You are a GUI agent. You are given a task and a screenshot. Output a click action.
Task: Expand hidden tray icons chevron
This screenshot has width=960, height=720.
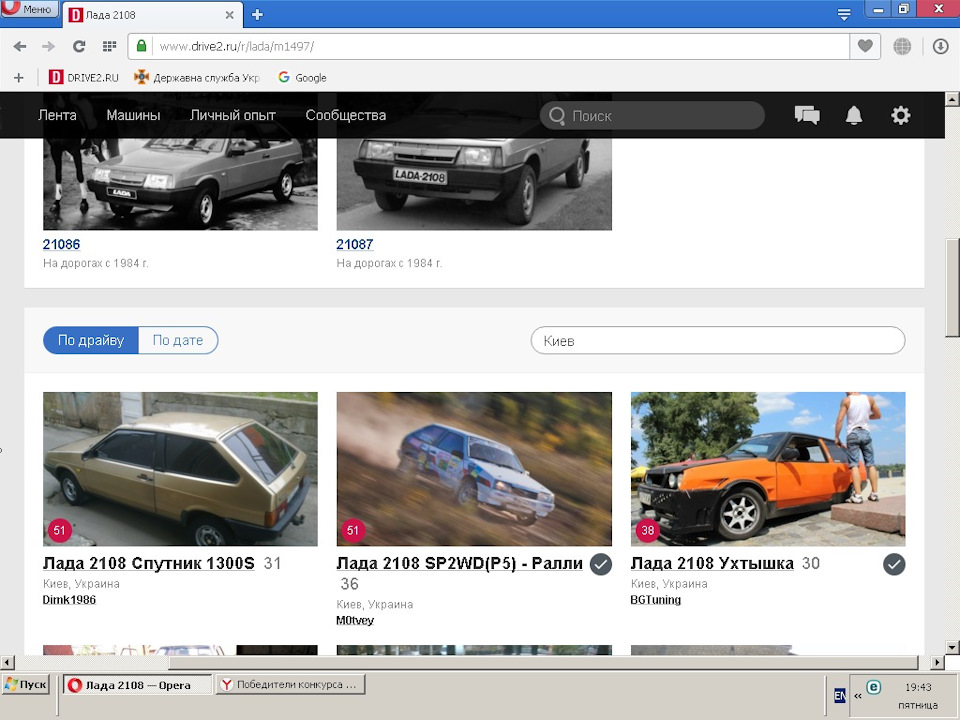tap(857, 696)
